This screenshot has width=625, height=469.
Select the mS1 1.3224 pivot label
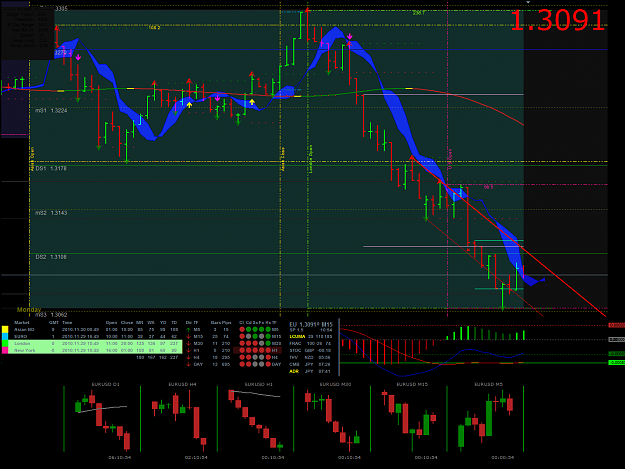click(x=51, y=110)
